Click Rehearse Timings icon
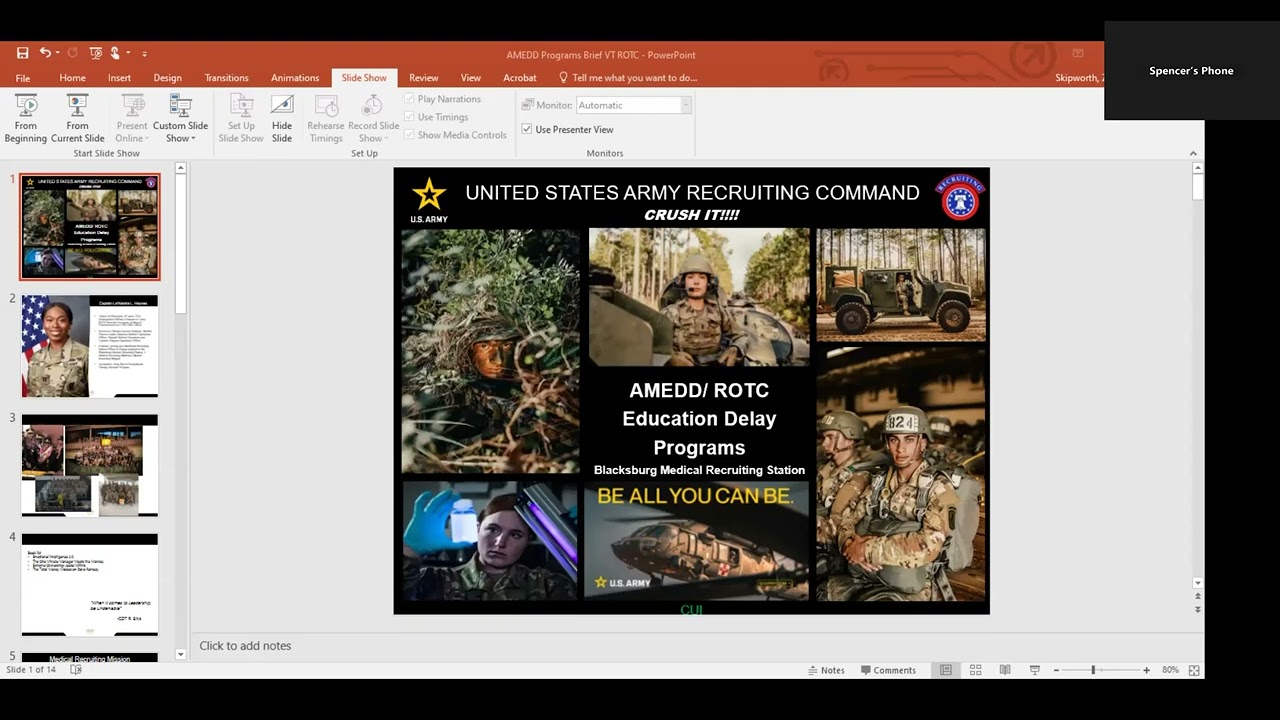The height and width of the screenshot is (720, 1280). click(326, 106)
